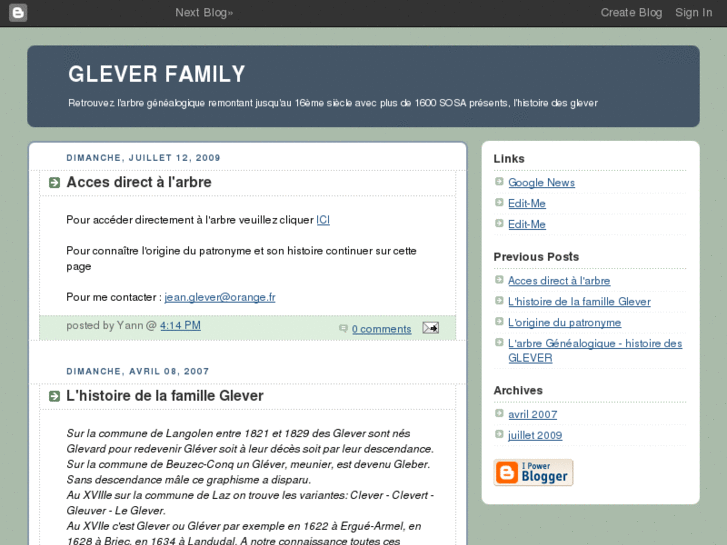Open the L'origine du patronyme link
The image size is (727, 545).
point(564,323)
